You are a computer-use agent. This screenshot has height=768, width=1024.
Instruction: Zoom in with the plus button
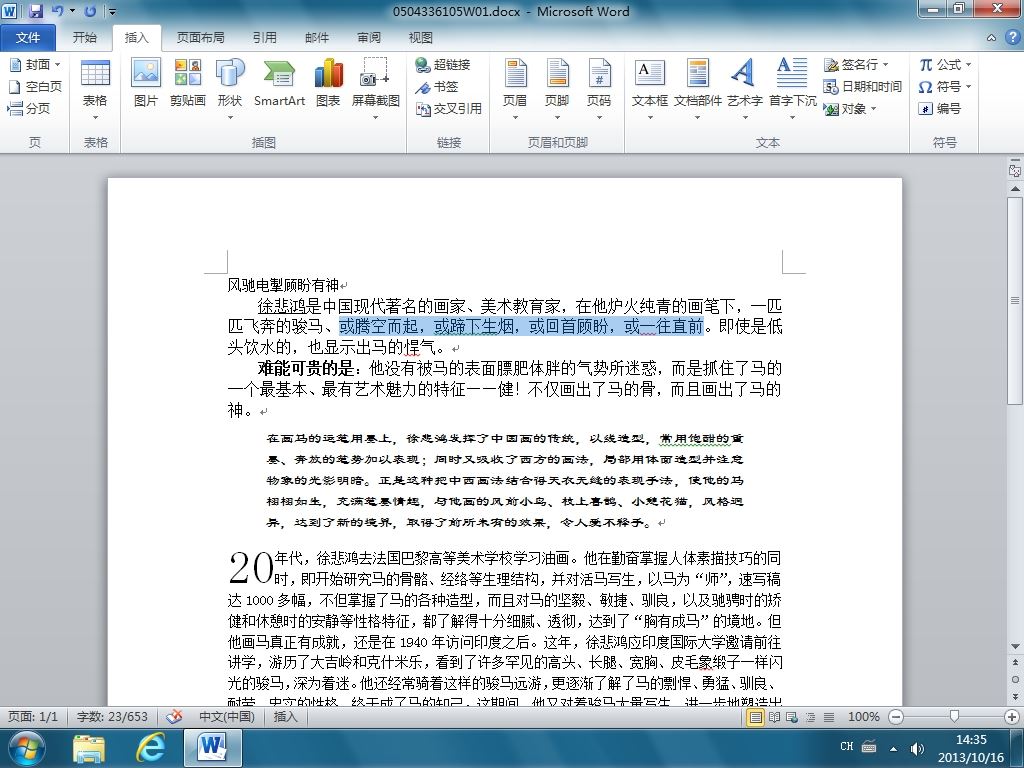(x=1012, y=717)
